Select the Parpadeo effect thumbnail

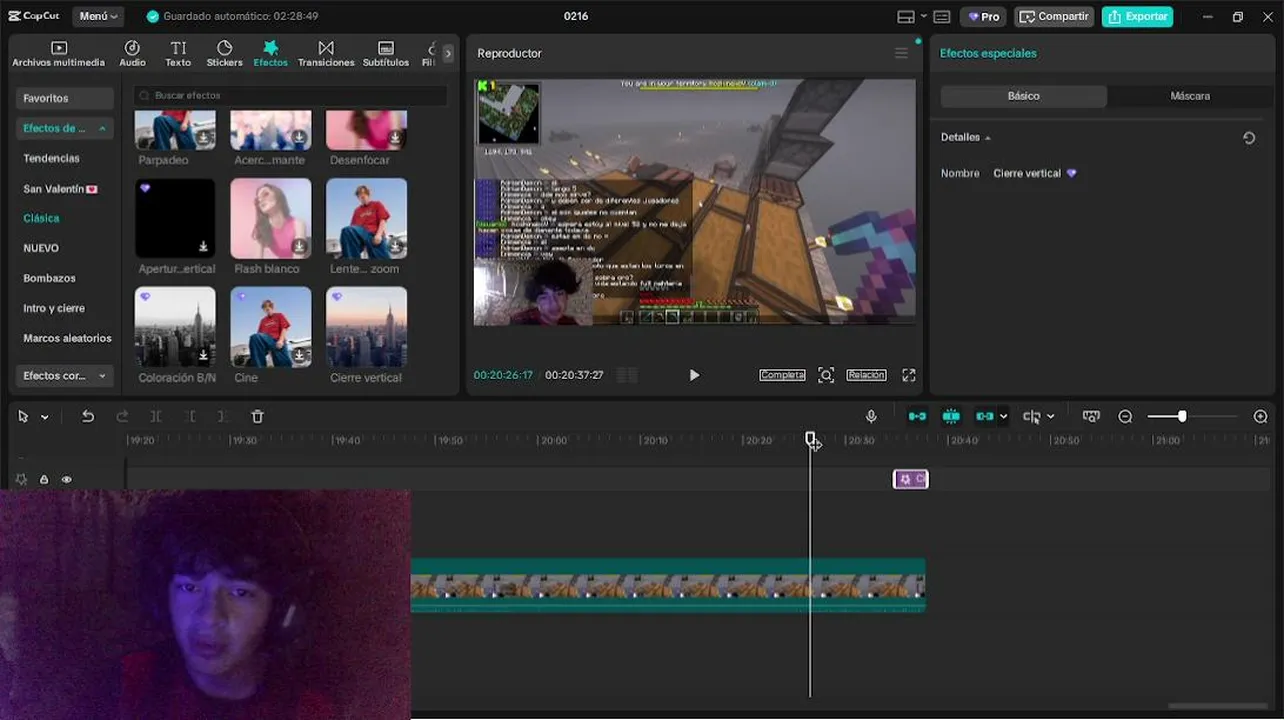coord(175,130)
